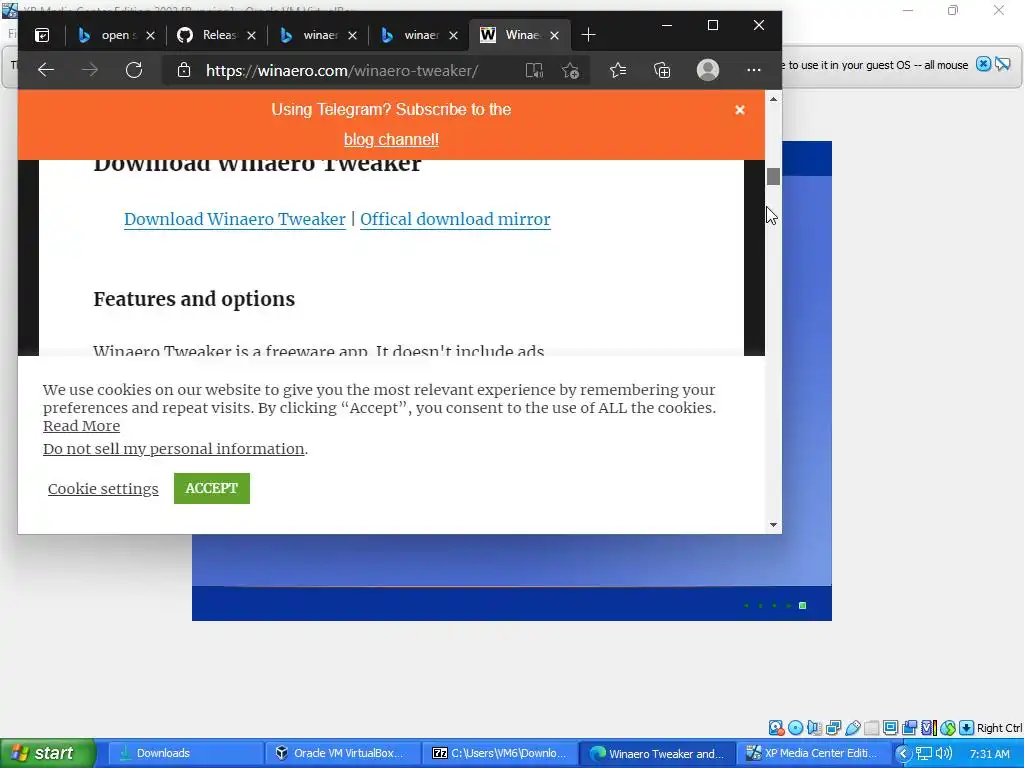Screen dimensions: 1024x768
Task: Open 'Cookie settings' link
Action: click(x=103, y=488)
